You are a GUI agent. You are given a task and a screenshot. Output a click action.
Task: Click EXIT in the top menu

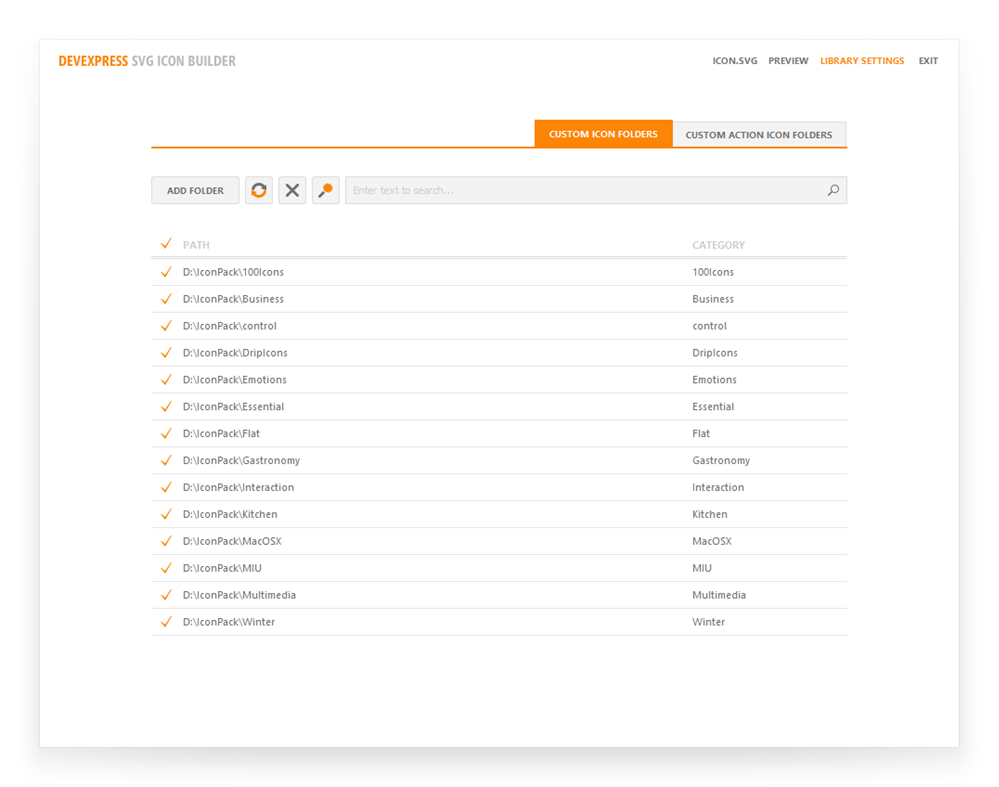928,61
